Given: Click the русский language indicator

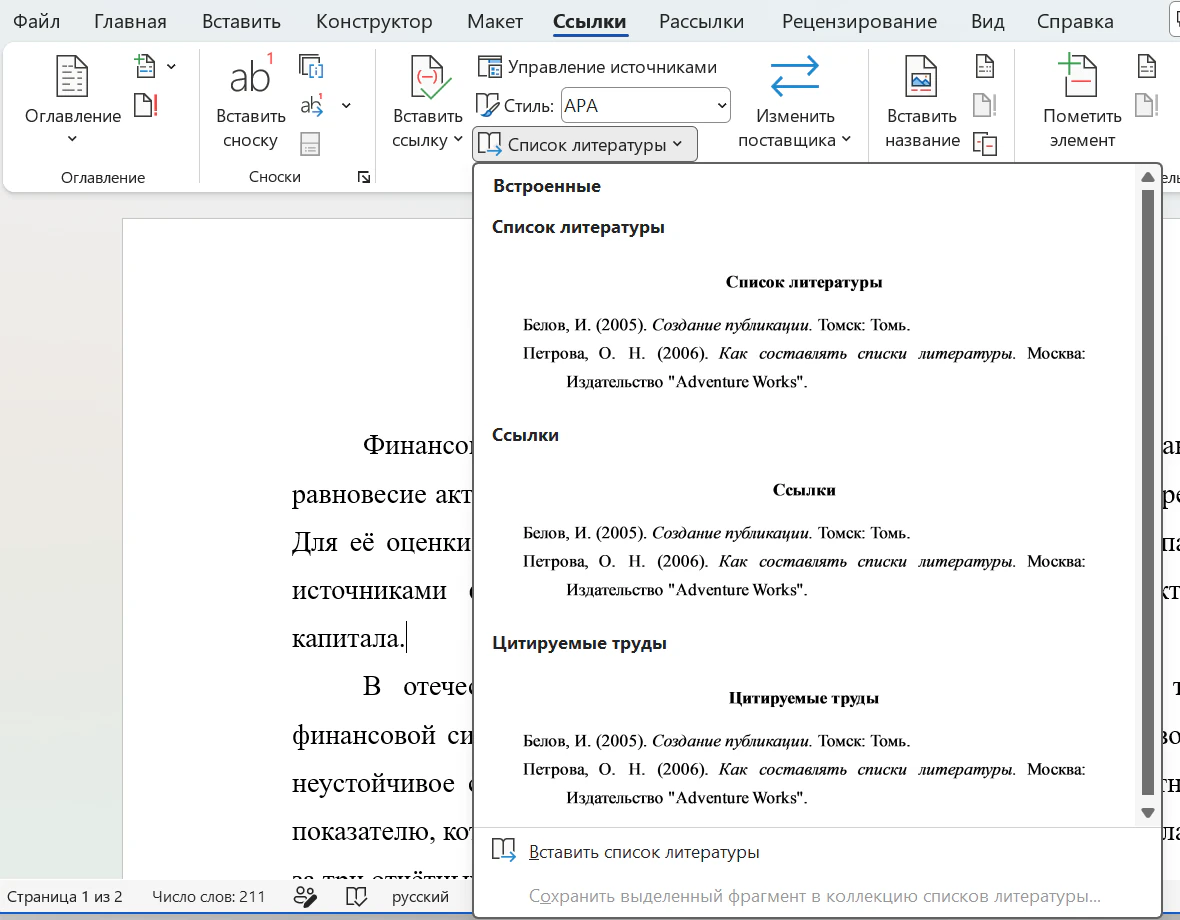Looking at the screenshot, I should click(x=420, y=897).
